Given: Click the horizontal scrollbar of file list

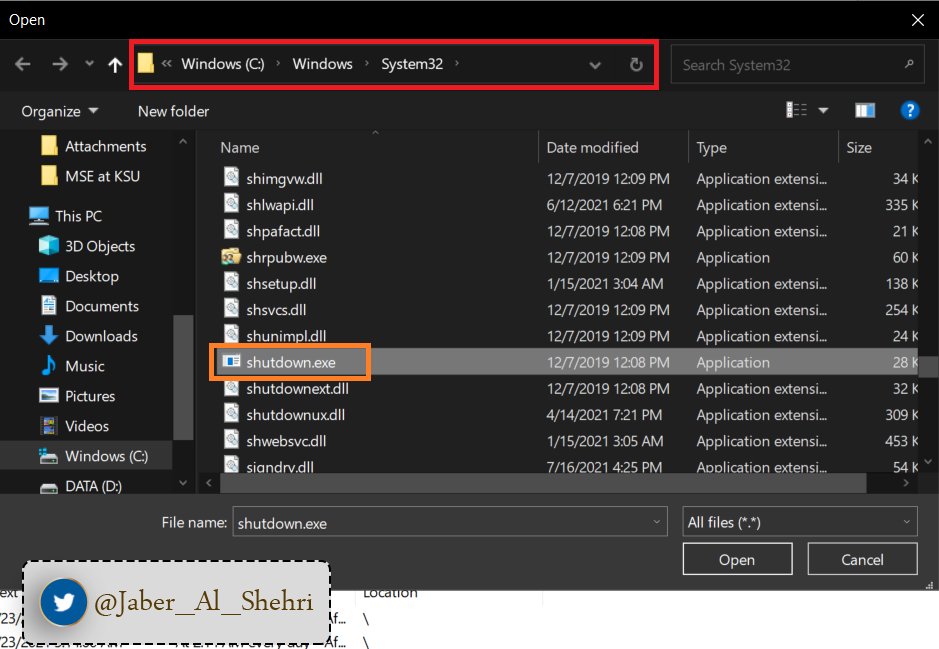Looking at the screenshot, I should pos(543,483).
